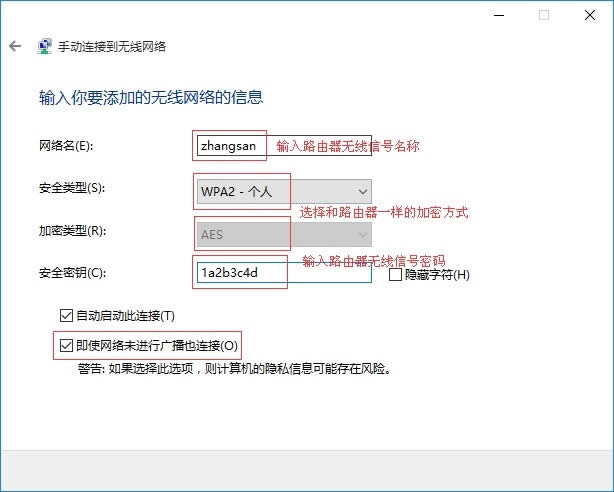
Task: Maximize the wireless setup window
Action: click(x=544, y=15)
